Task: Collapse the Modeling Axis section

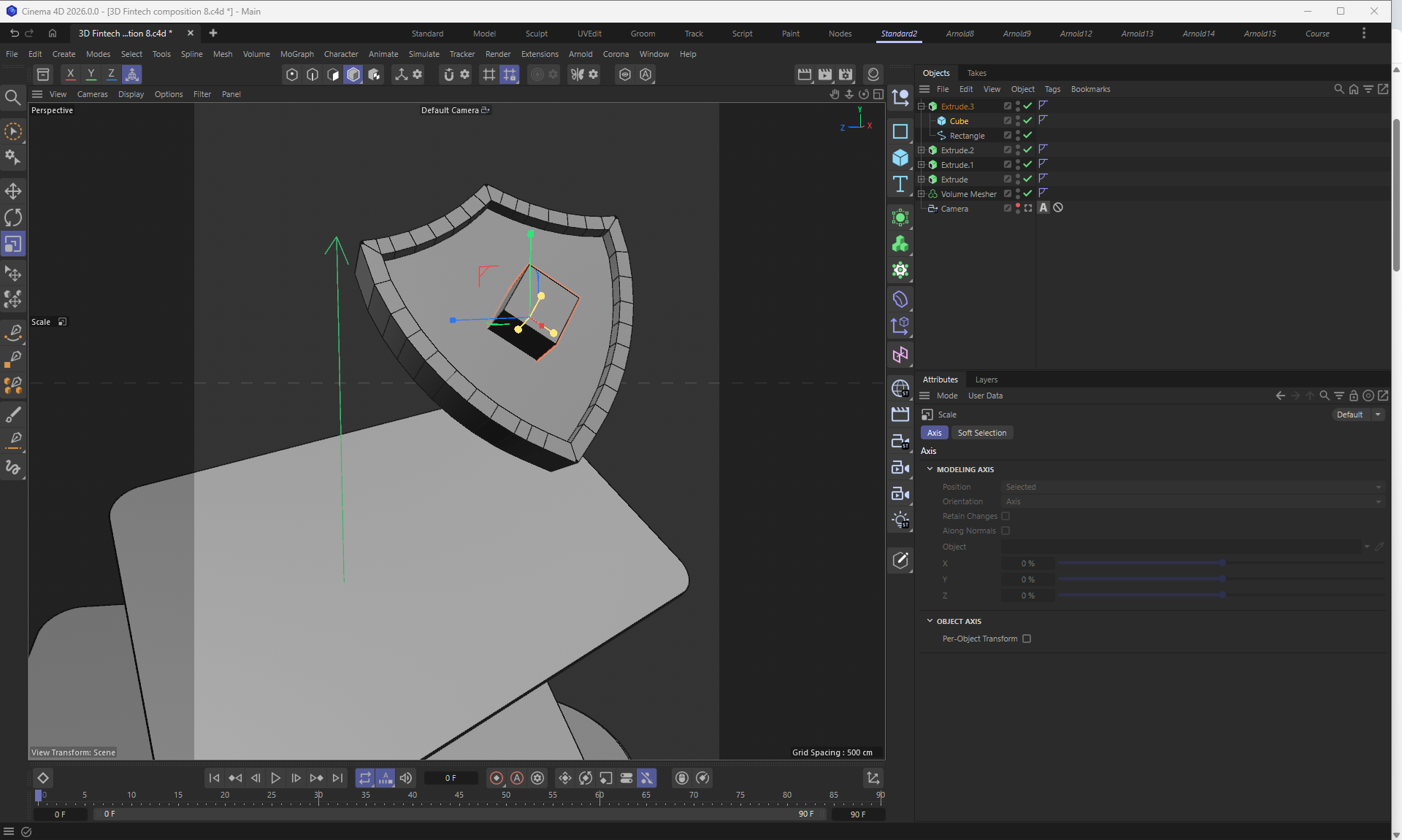Action: 930,469
